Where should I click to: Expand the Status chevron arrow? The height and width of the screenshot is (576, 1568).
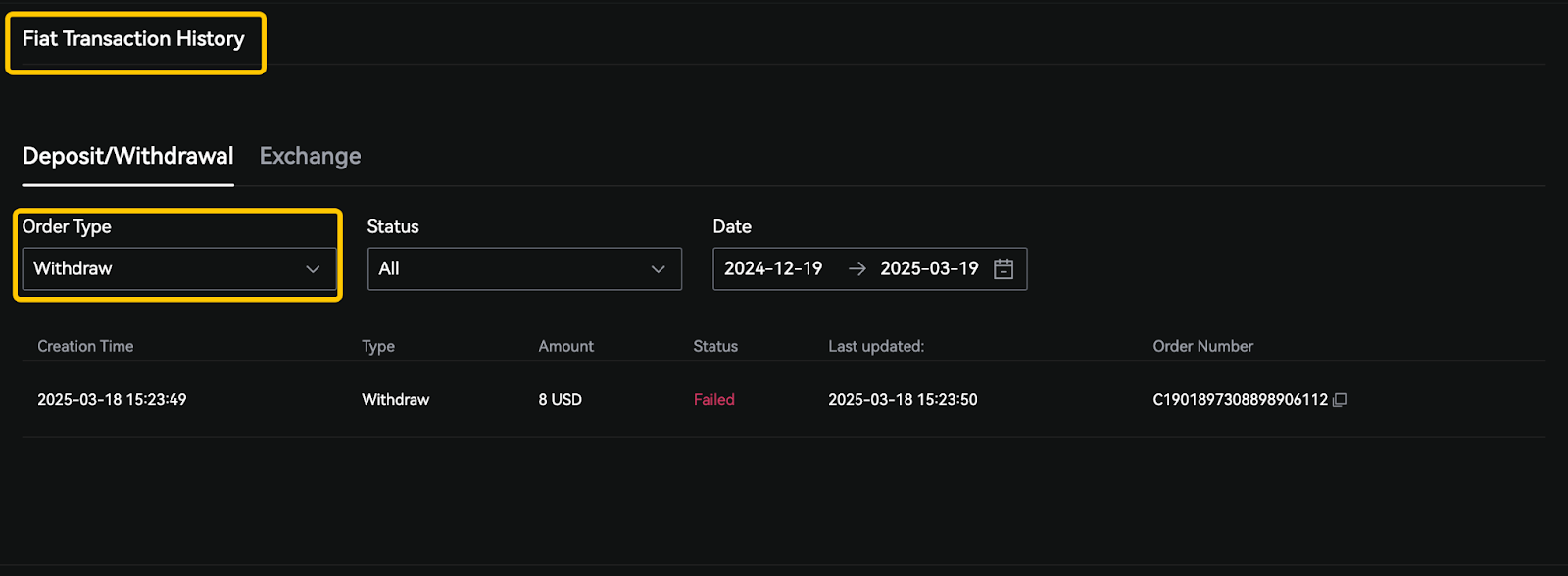[x=659, y=269]
